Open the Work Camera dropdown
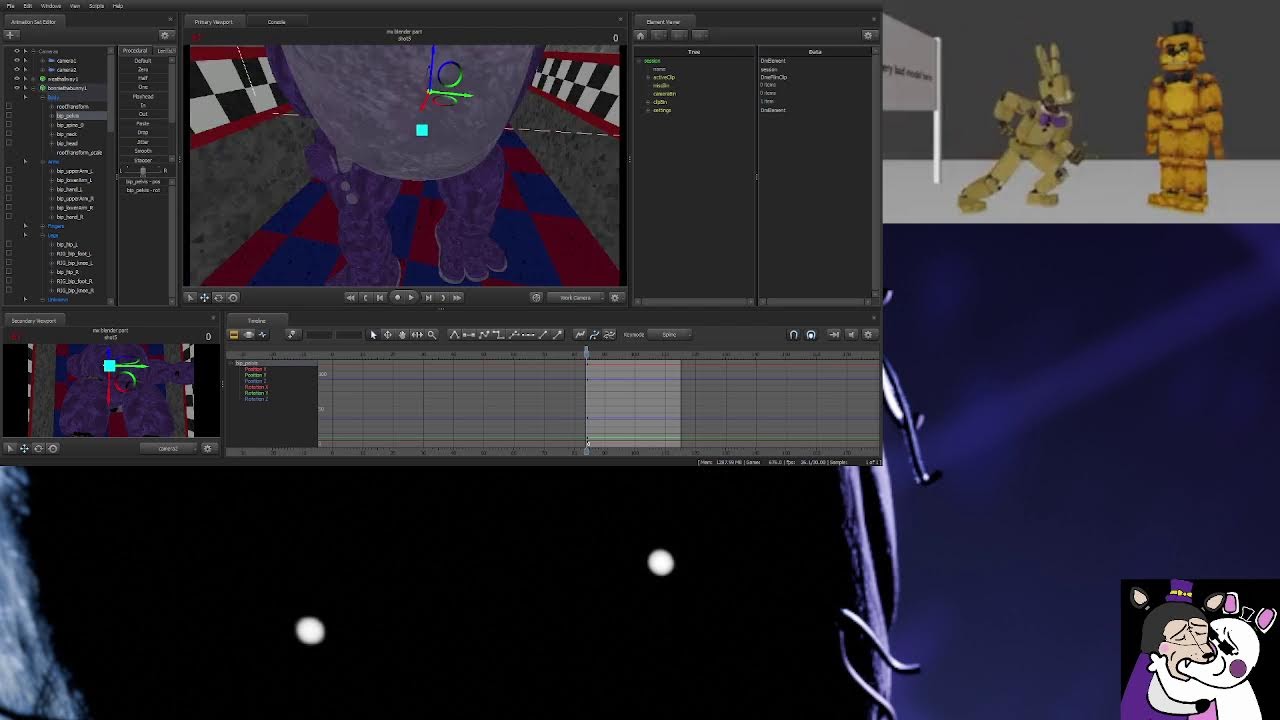Screen dimensions: 1280x720 (x=575, y=297)
